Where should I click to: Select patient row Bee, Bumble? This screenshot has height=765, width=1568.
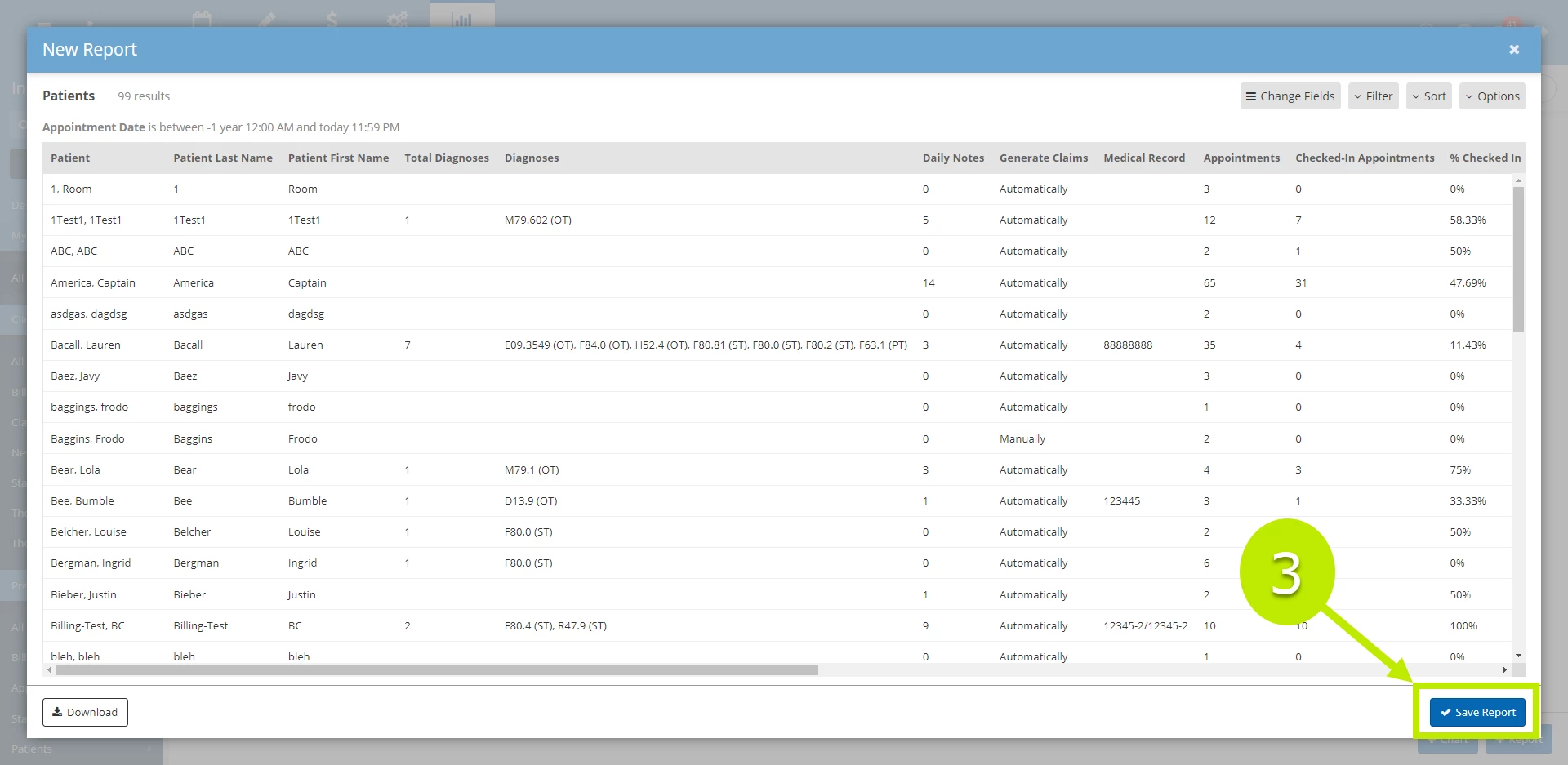coord(777,501)
